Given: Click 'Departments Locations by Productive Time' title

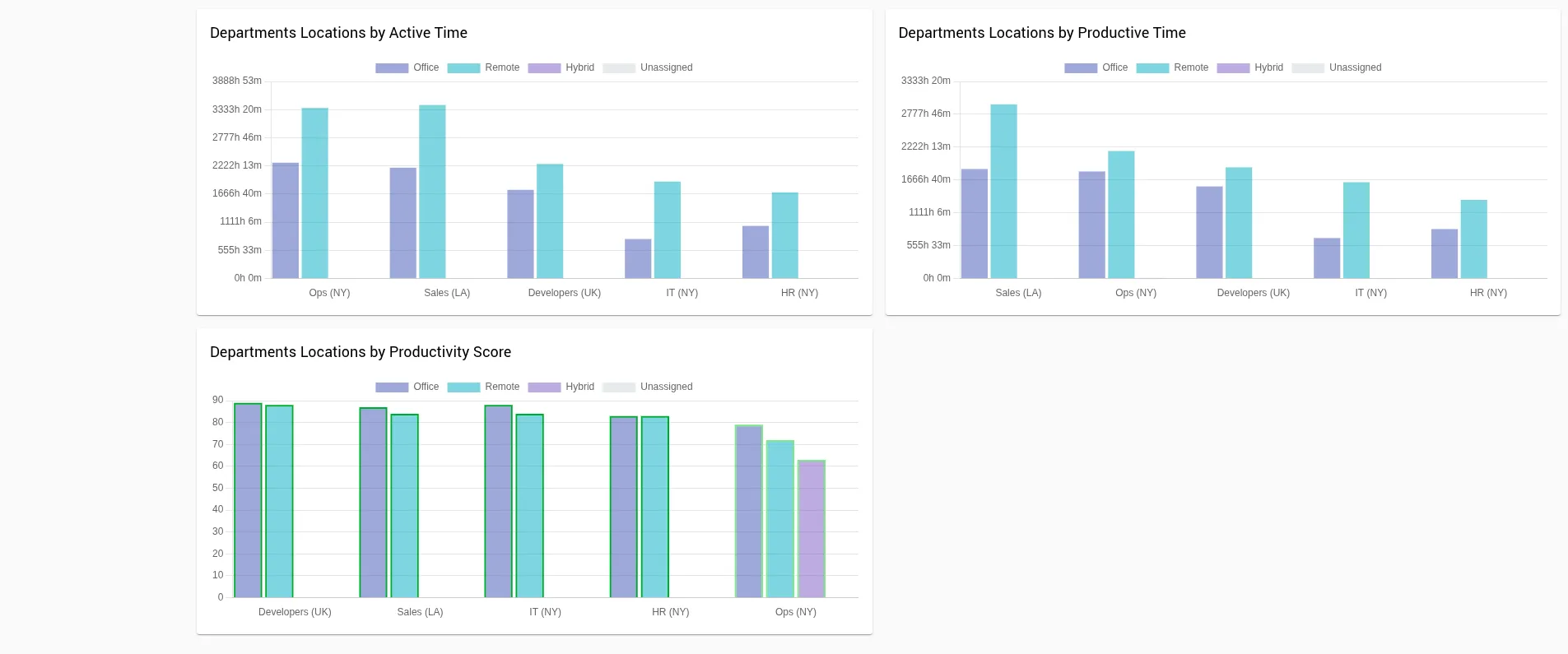Looking at the screenshot, I should point(1042,33).
